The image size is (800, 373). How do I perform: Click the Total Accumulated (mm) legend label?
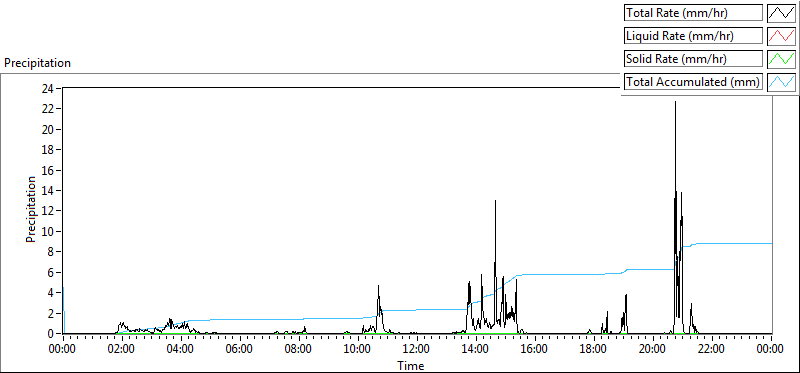tap(693, 82)
